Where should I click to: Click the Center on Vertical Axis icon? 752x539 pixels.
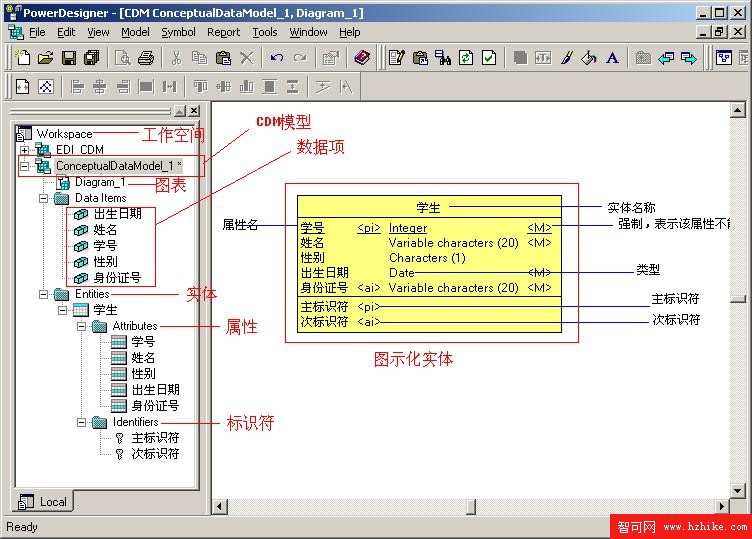click(x=100, y=87)
